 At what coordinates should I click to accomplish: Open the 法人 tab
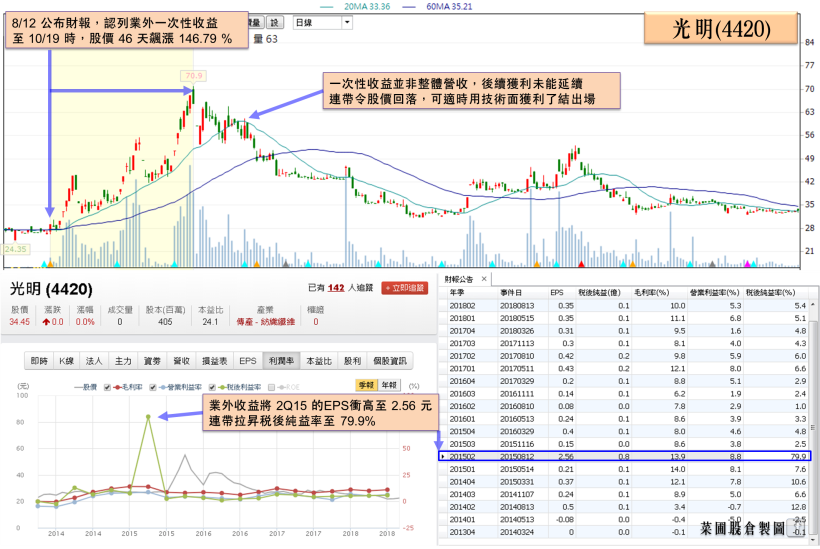[x=94, y=361]
